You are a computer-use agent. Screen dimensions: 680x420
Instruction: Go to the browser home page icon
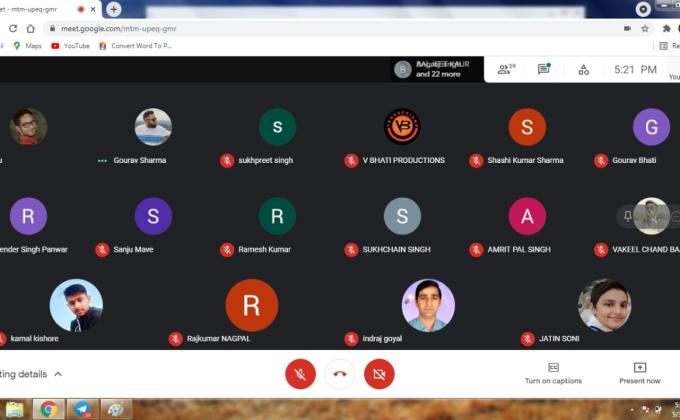click(31, 28)
